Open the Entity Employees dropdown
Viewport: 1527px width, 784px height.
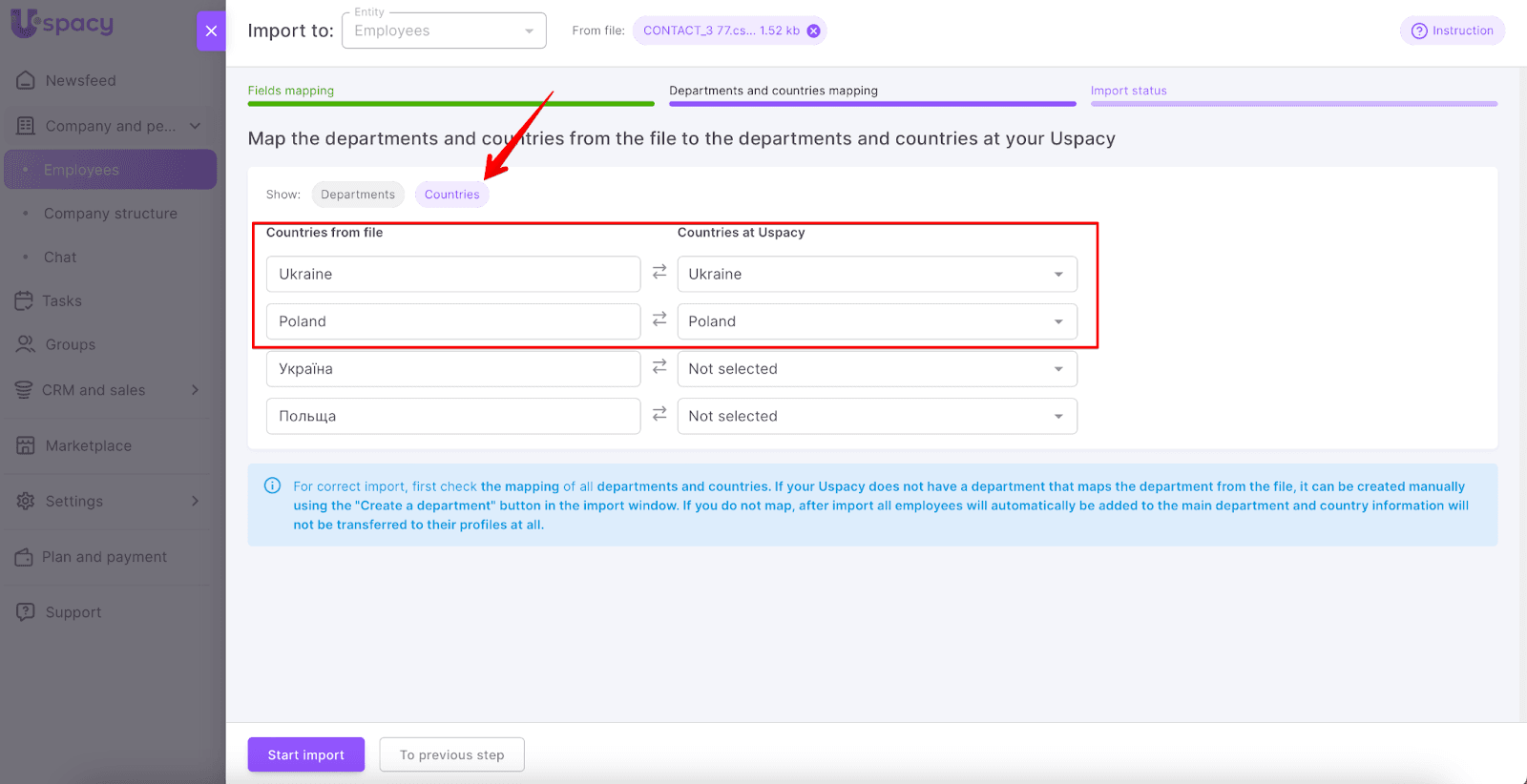(x=444, y=31)
